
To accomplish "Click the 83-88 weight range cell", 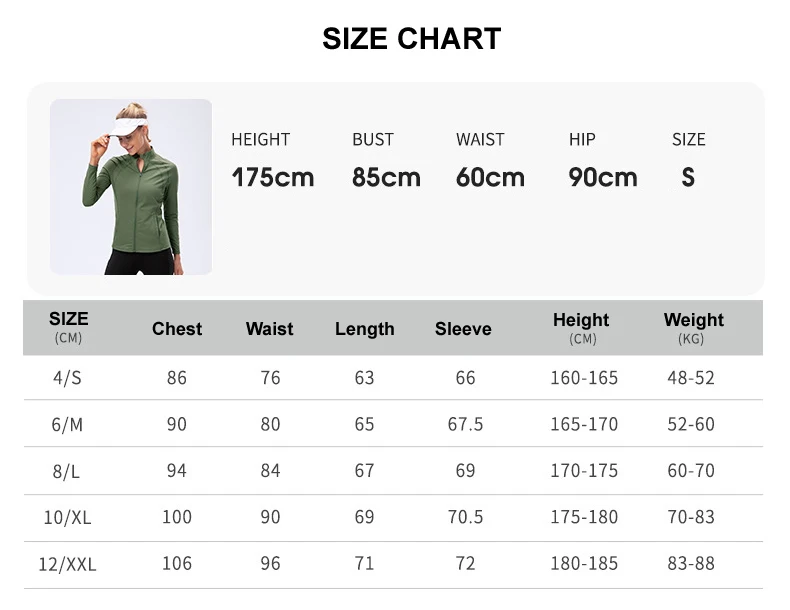I will 691,564.
